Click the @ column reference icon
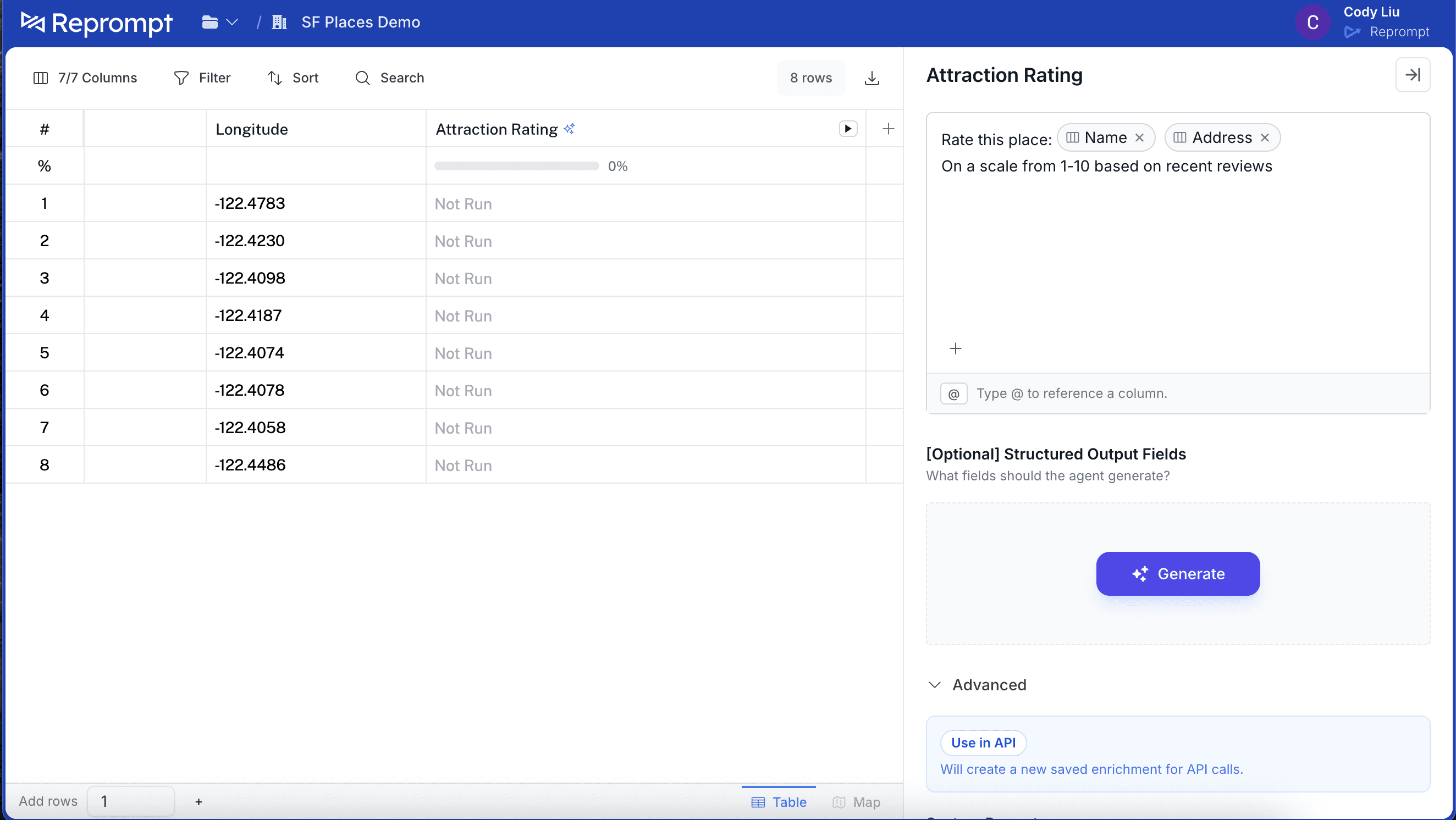Viewport: 1456px width, 820px height. 953,394
